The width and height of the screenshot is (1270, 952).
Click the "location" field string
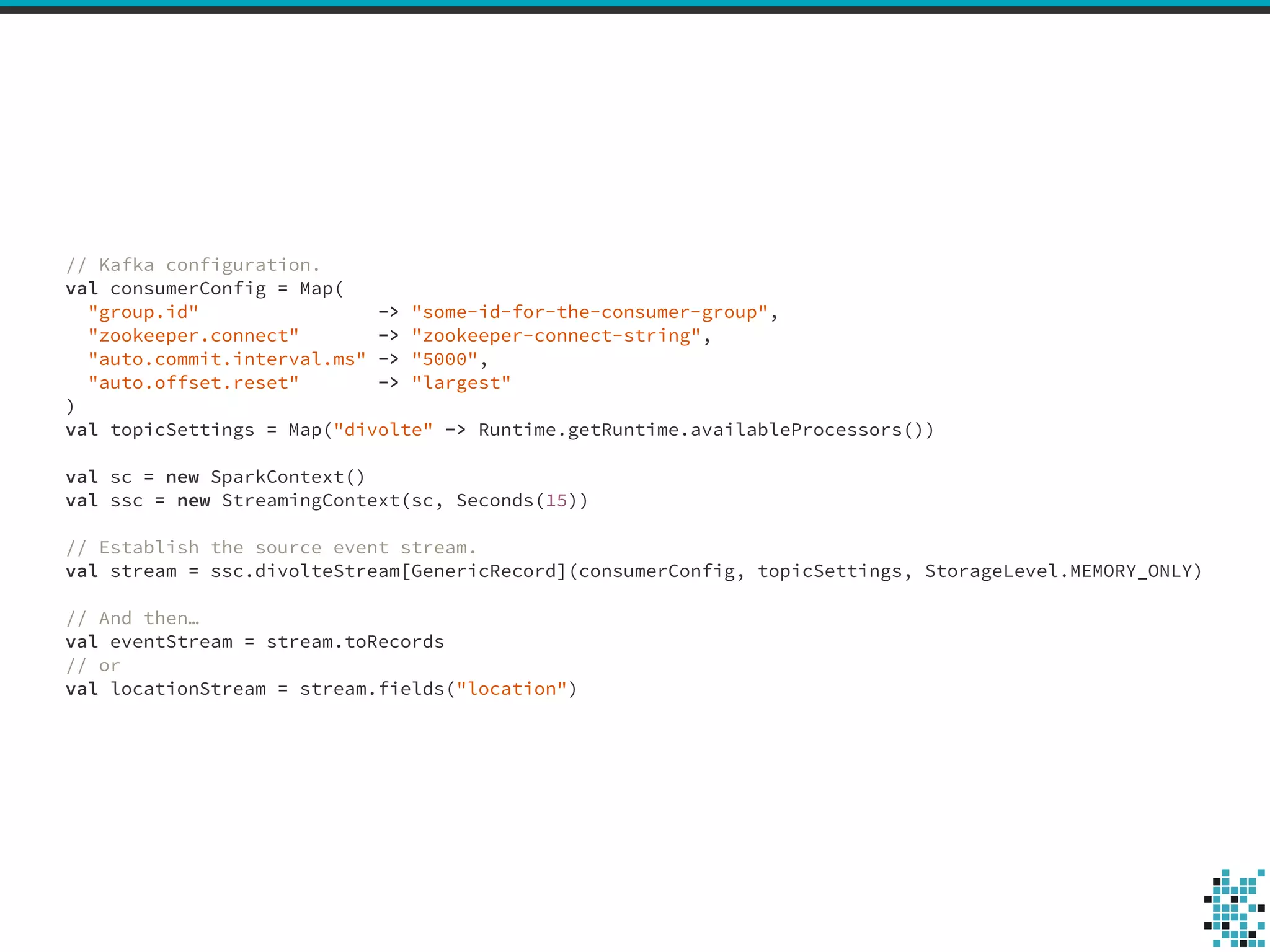[x=512, y=689]
